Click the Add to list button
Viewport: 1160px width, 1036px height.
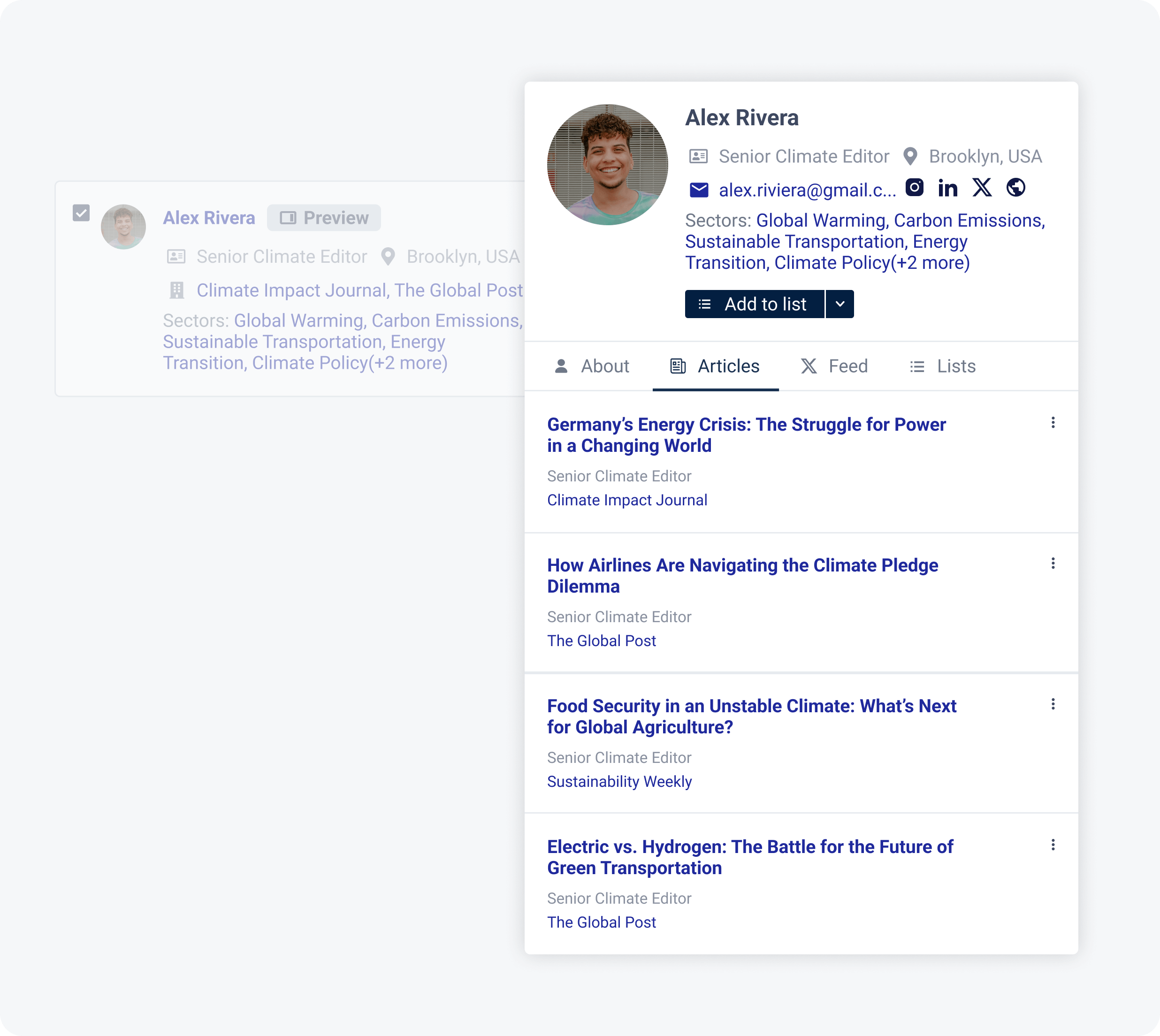755,304
